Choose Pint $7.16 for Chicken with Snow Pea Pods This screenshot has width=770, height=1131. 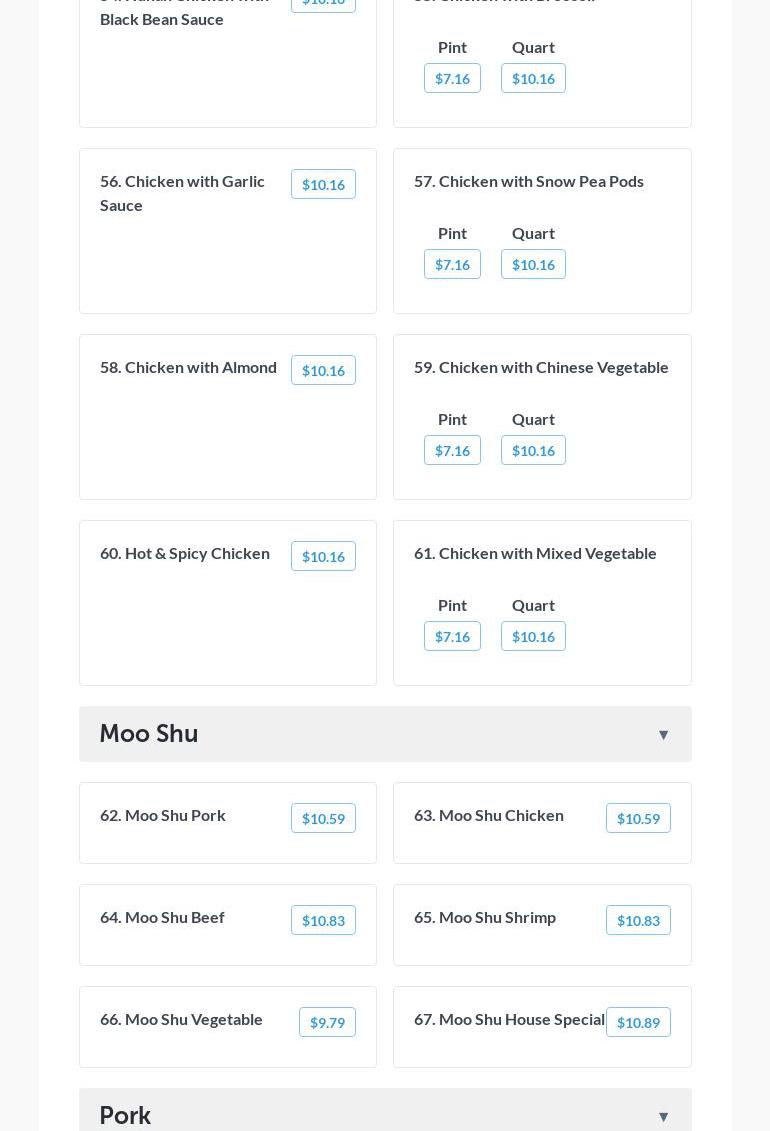tap(452, 265)
